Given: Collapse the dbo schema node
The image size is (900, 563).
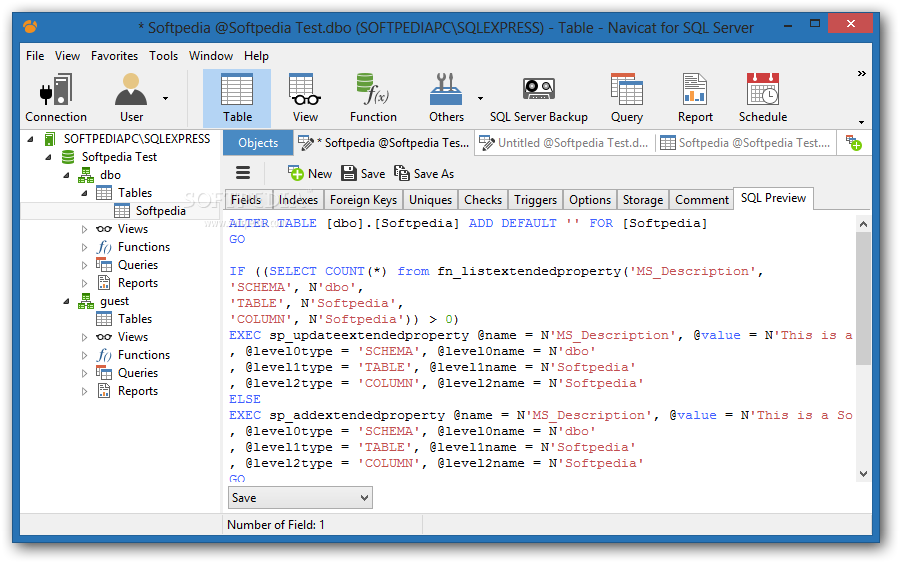Looking at the screenshot, I should pyautogui.click(x=66, y=175).
